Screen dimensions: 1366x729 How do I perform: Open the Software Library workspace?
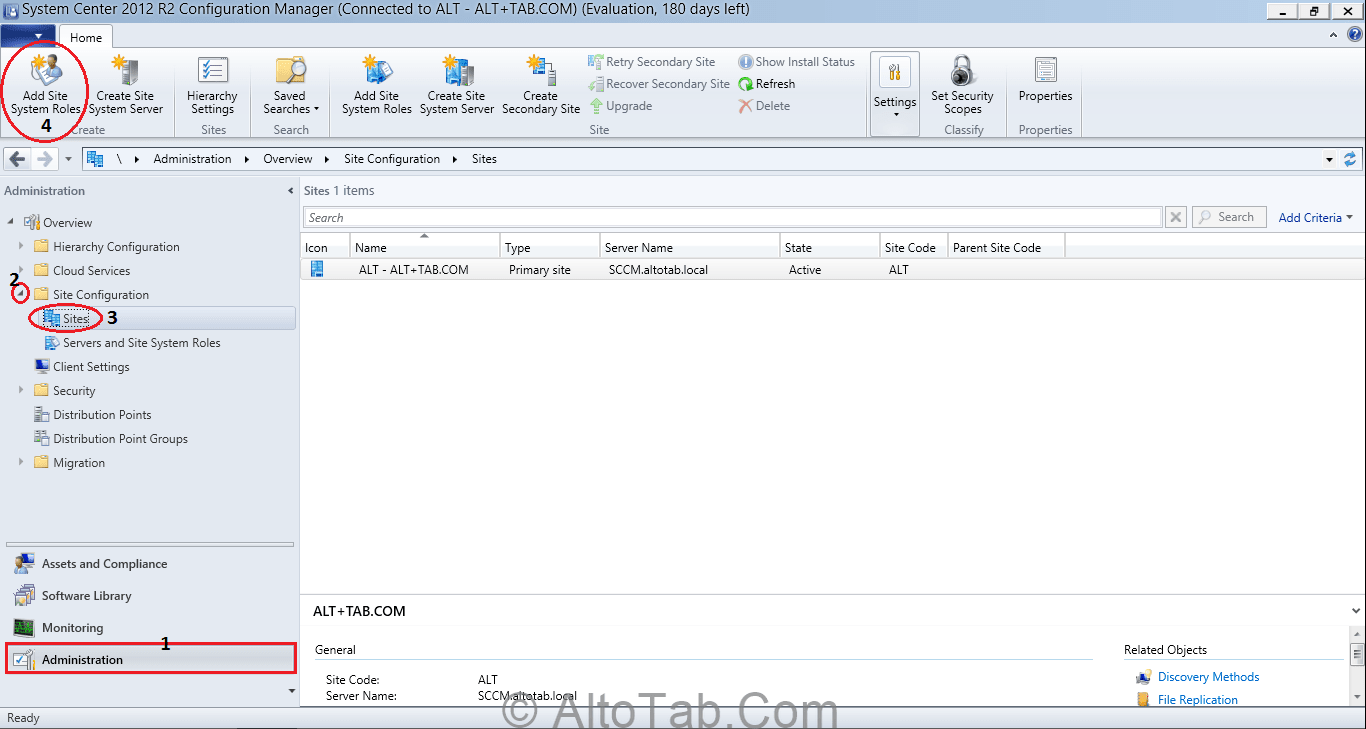pyautogui.click(x=150, y=596)
